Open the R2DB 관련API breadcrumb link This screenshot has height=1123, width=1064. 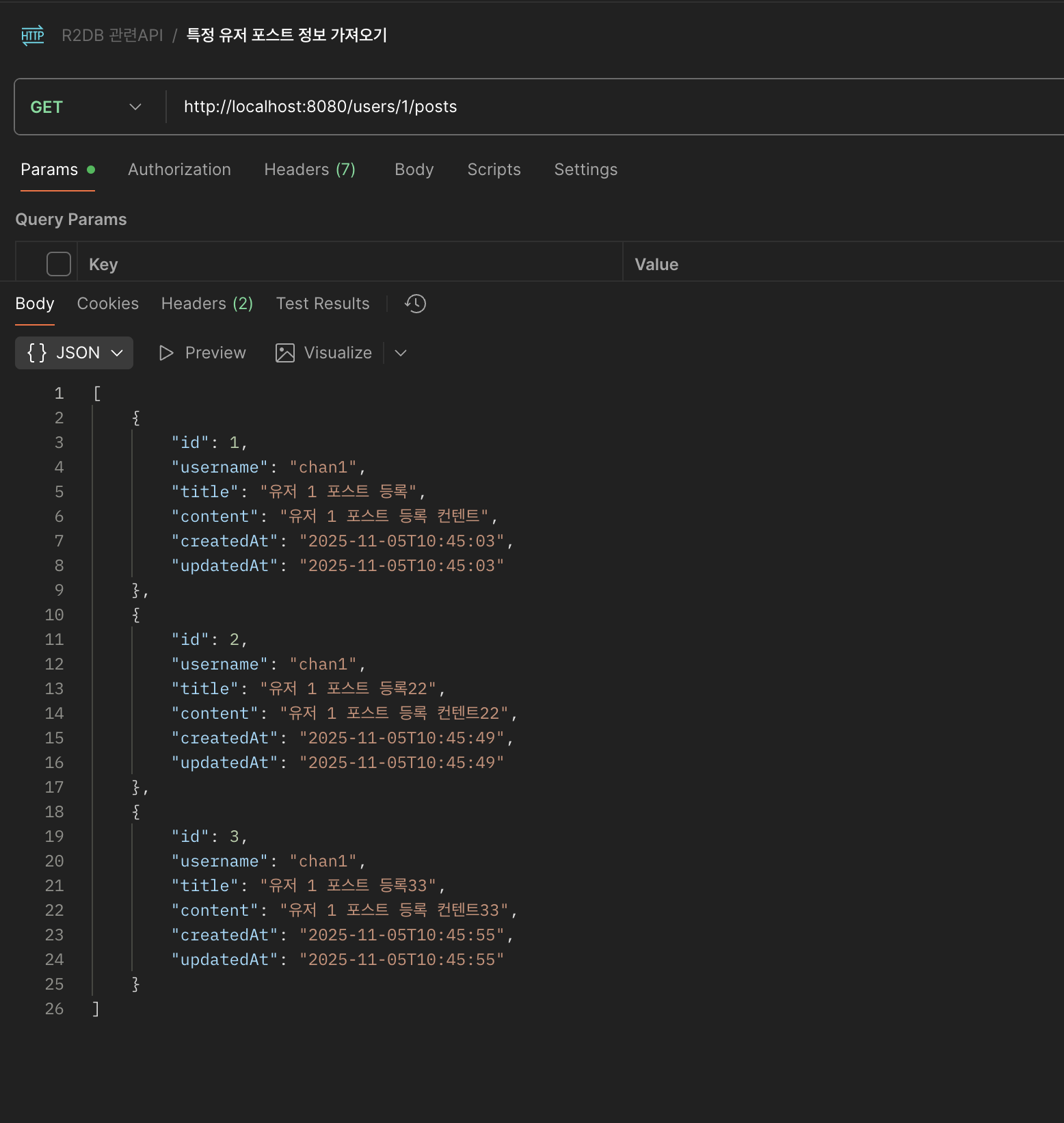tap(112, 36)
